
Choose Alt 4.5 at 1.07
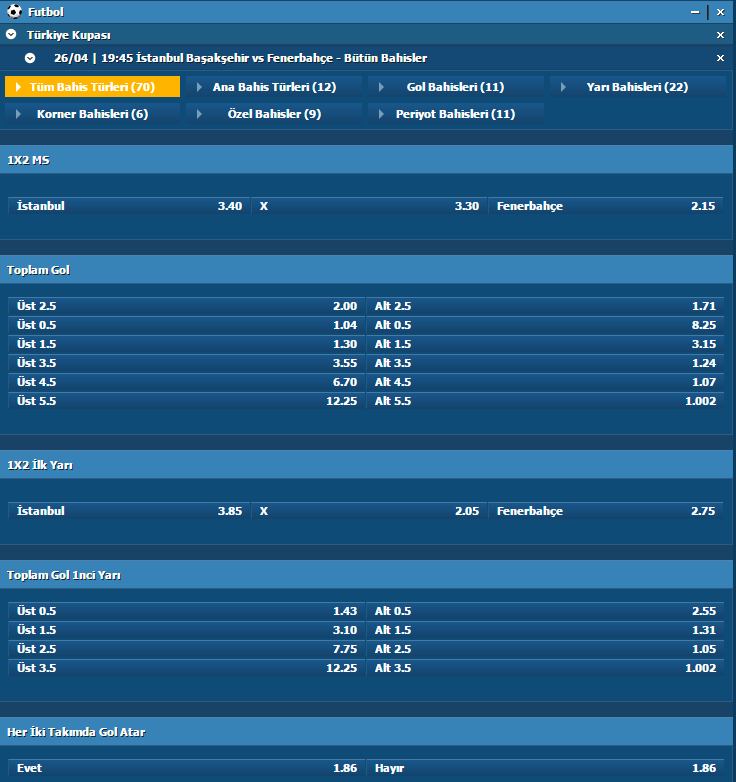545,382
